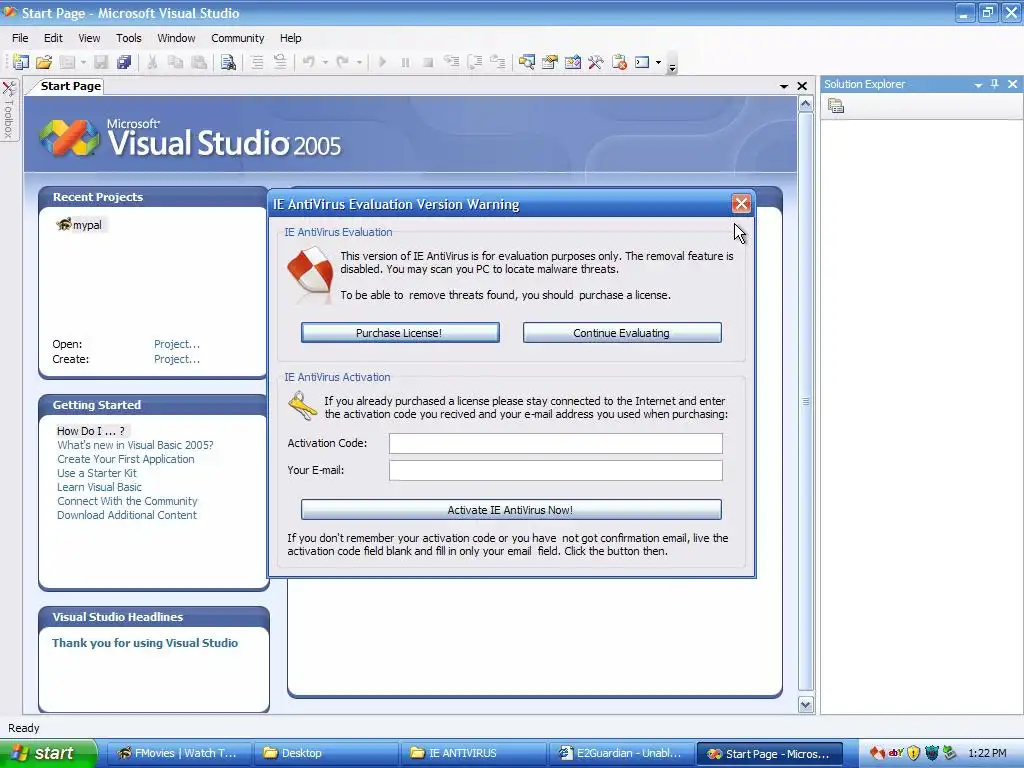Select the Start Page tab
The height and width of the screenshot is (768, 1024).
pos(71,86)
